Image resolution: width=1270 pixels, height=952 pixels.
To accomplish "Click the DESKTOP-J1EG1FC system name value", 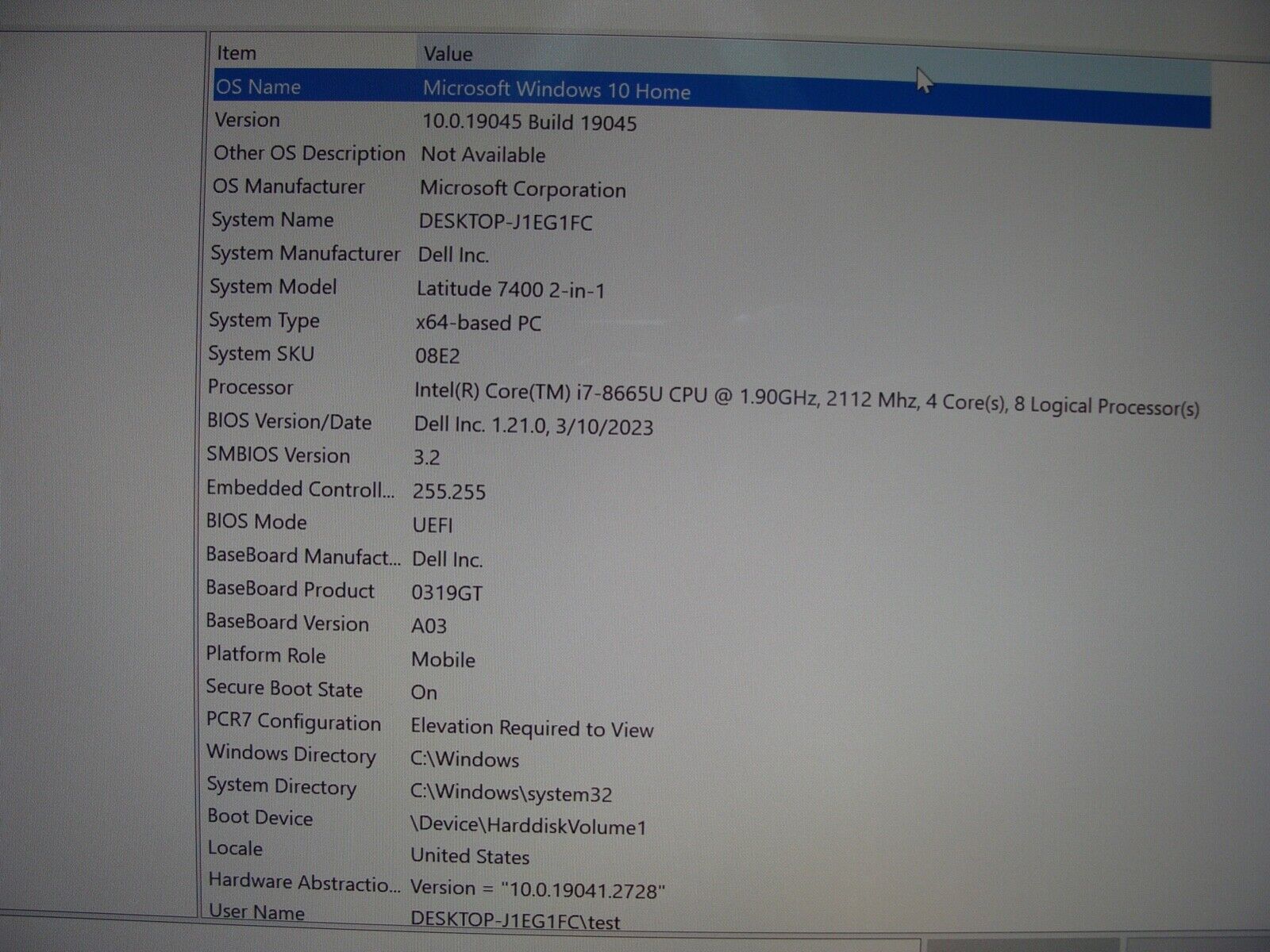I will pos(506,223).
